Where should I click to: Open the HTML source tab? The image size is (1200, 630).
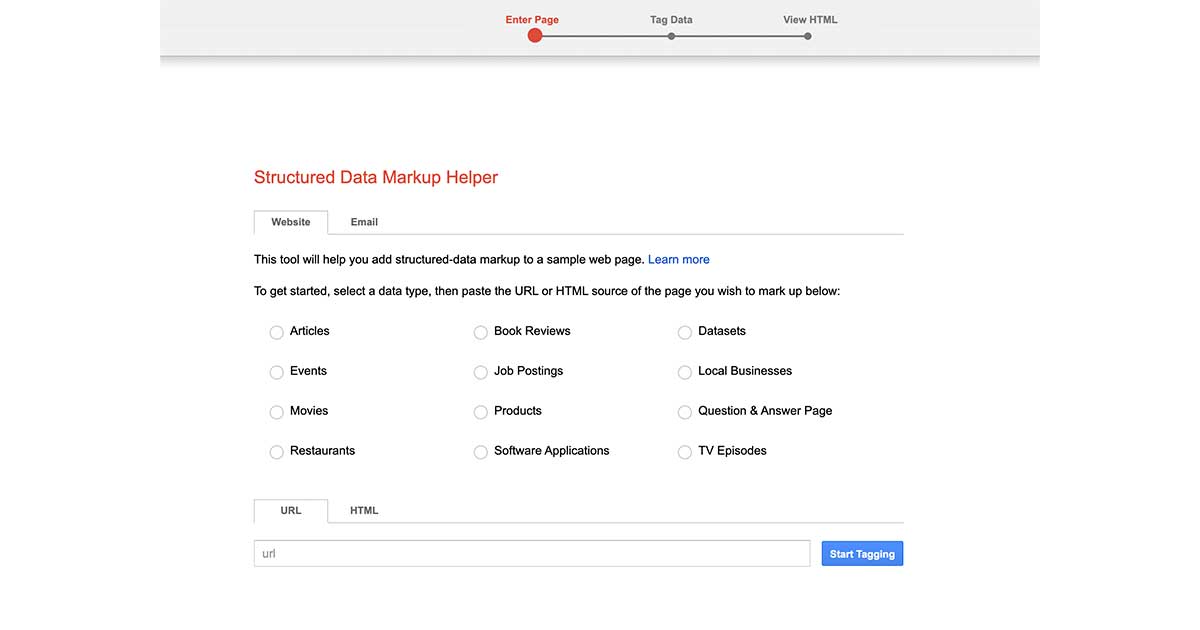tap(364, 510)
